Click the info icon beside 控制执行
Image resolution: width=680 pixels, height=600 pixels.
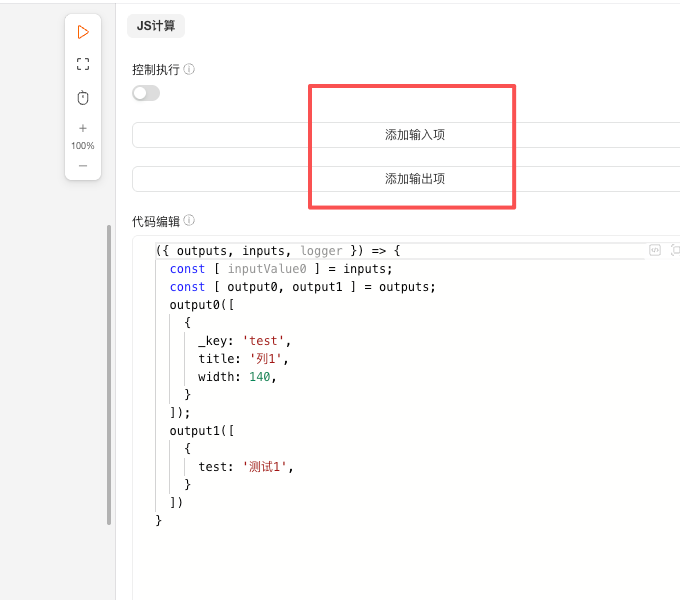pyautogui.click(x=189, y=70)
